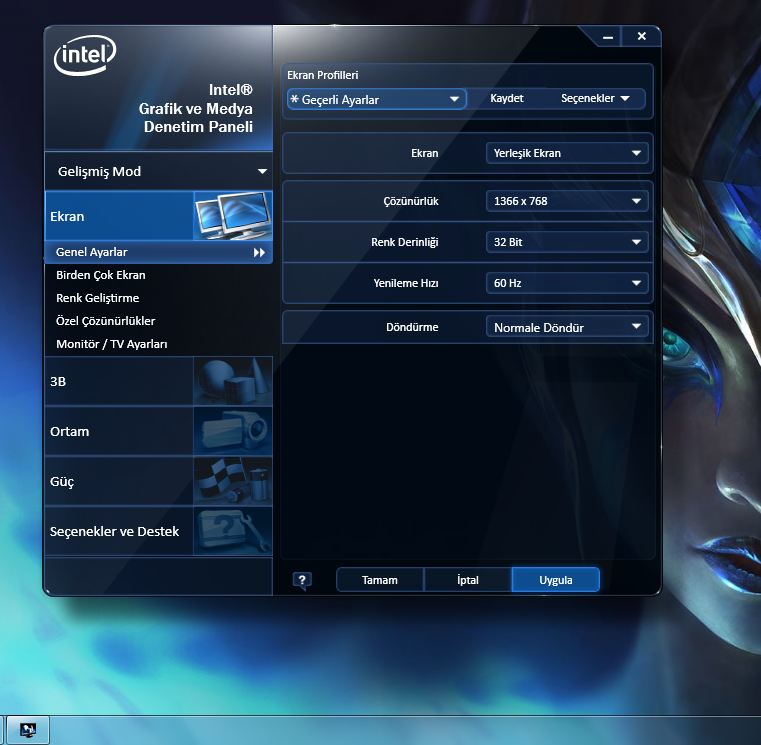Open the 32 Bit color depth dropdown
Screen dimensions: 761x745
coord(567,242)
